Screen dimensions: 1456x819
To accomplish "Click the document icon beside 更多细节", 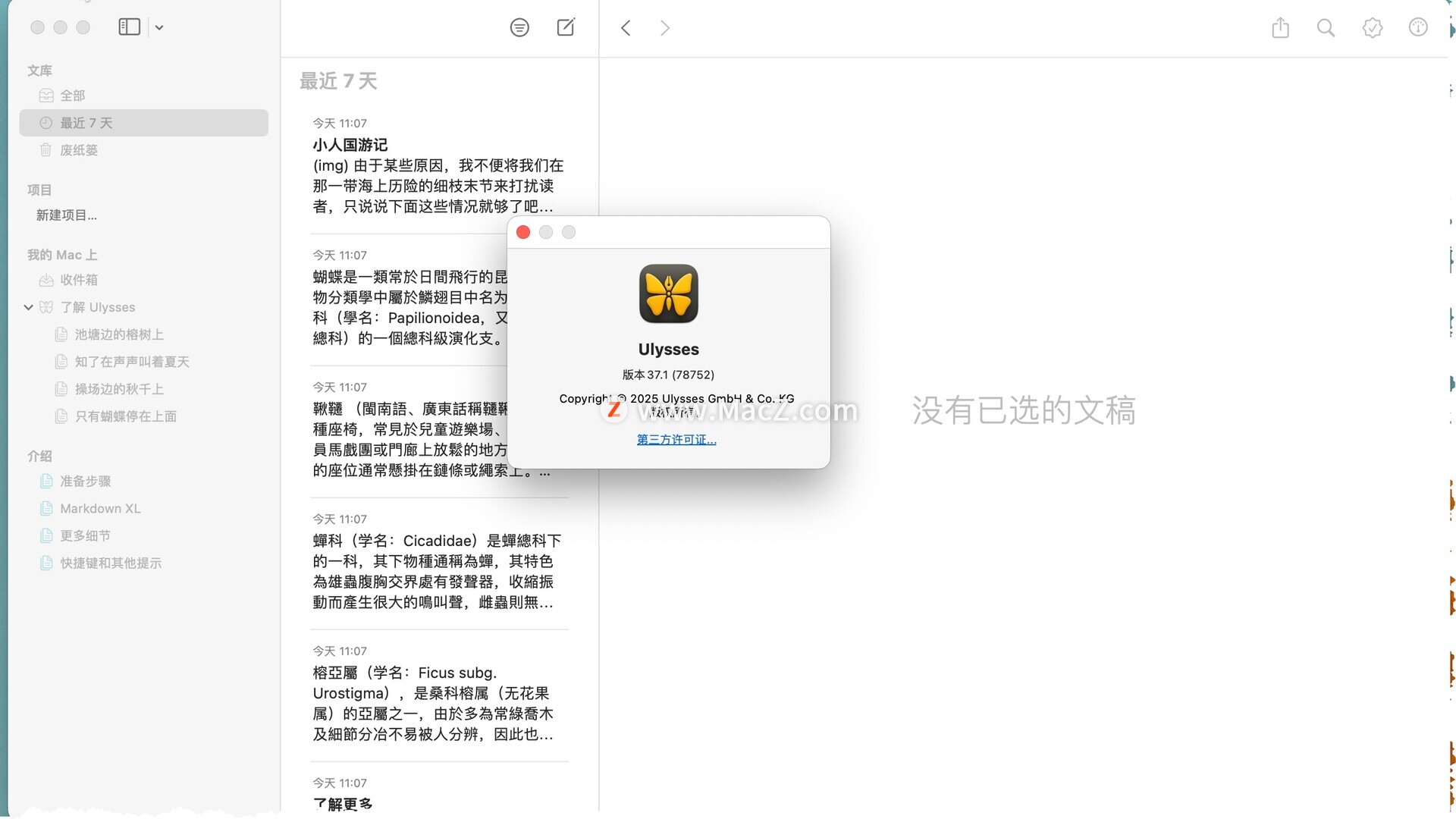I will [x=46, y=536].
